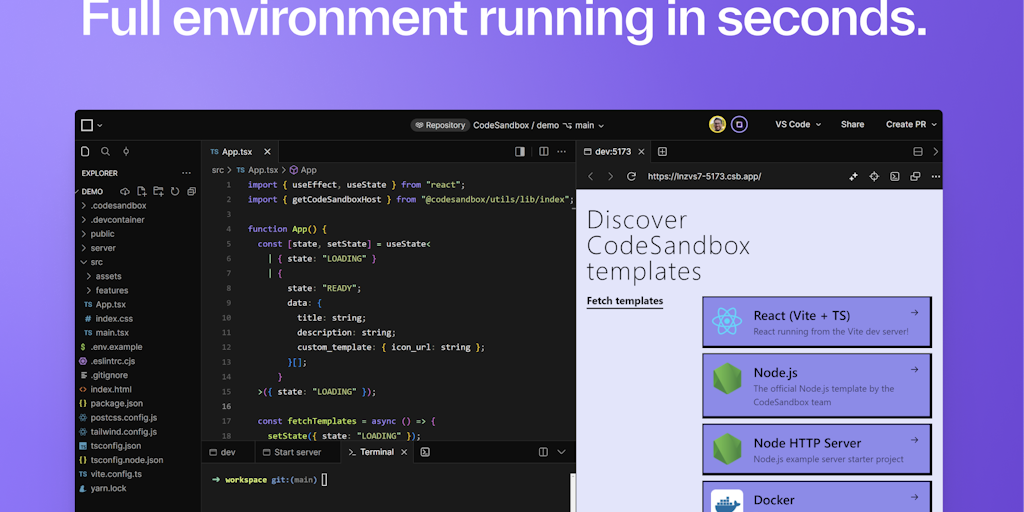Image resolution: width=1024 pixels, height=512 pixels.
Task: Click the Share button
Action: click(852, 125)
